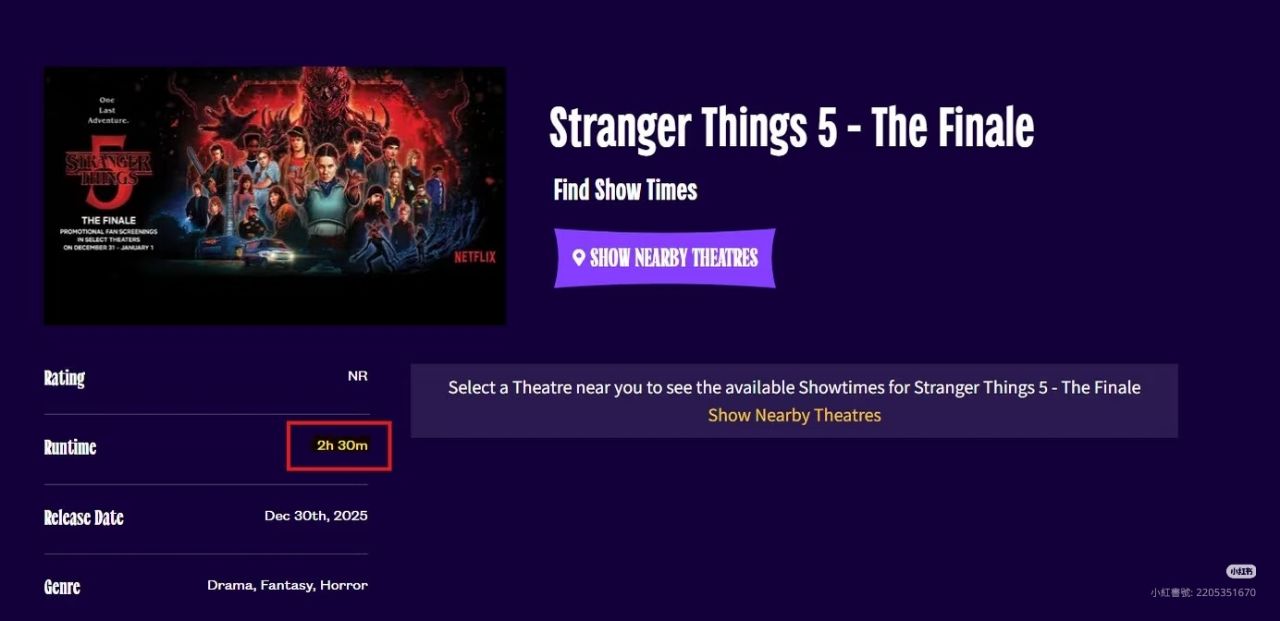Click the highlighted 2h 30m runtime value
The width and height of the screenshot is (1280, 621).
(342, 445)
